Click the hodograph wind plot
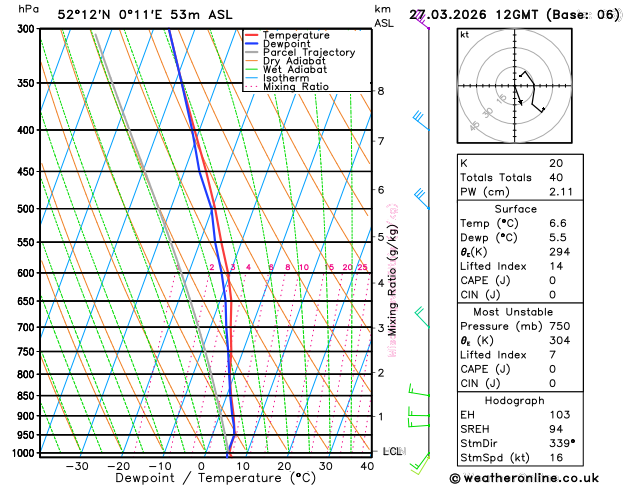The height and width of the screenshot is (486, 629). point(514,86)
